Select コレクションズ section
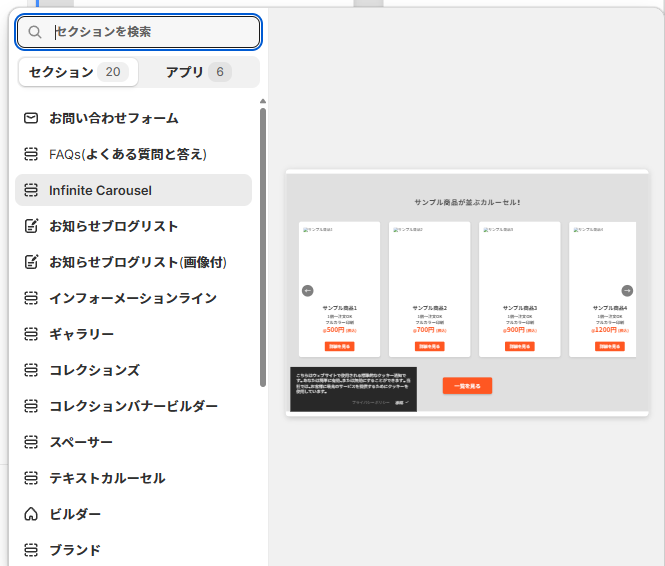 click(x=134, y=370)
